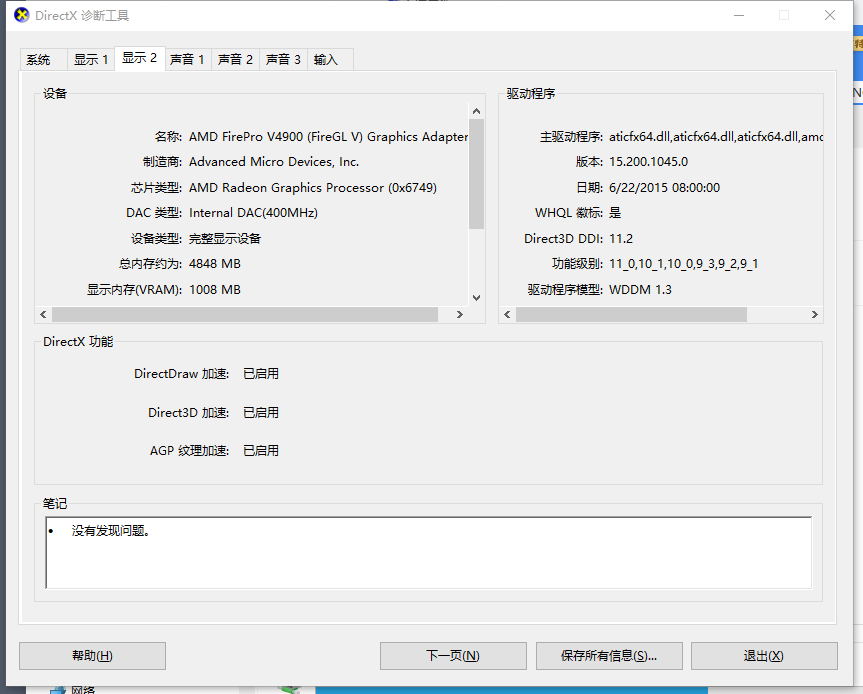863x694 pixels.
Task: Click the 1008 MB VRAM value
Action: point(215,289)
